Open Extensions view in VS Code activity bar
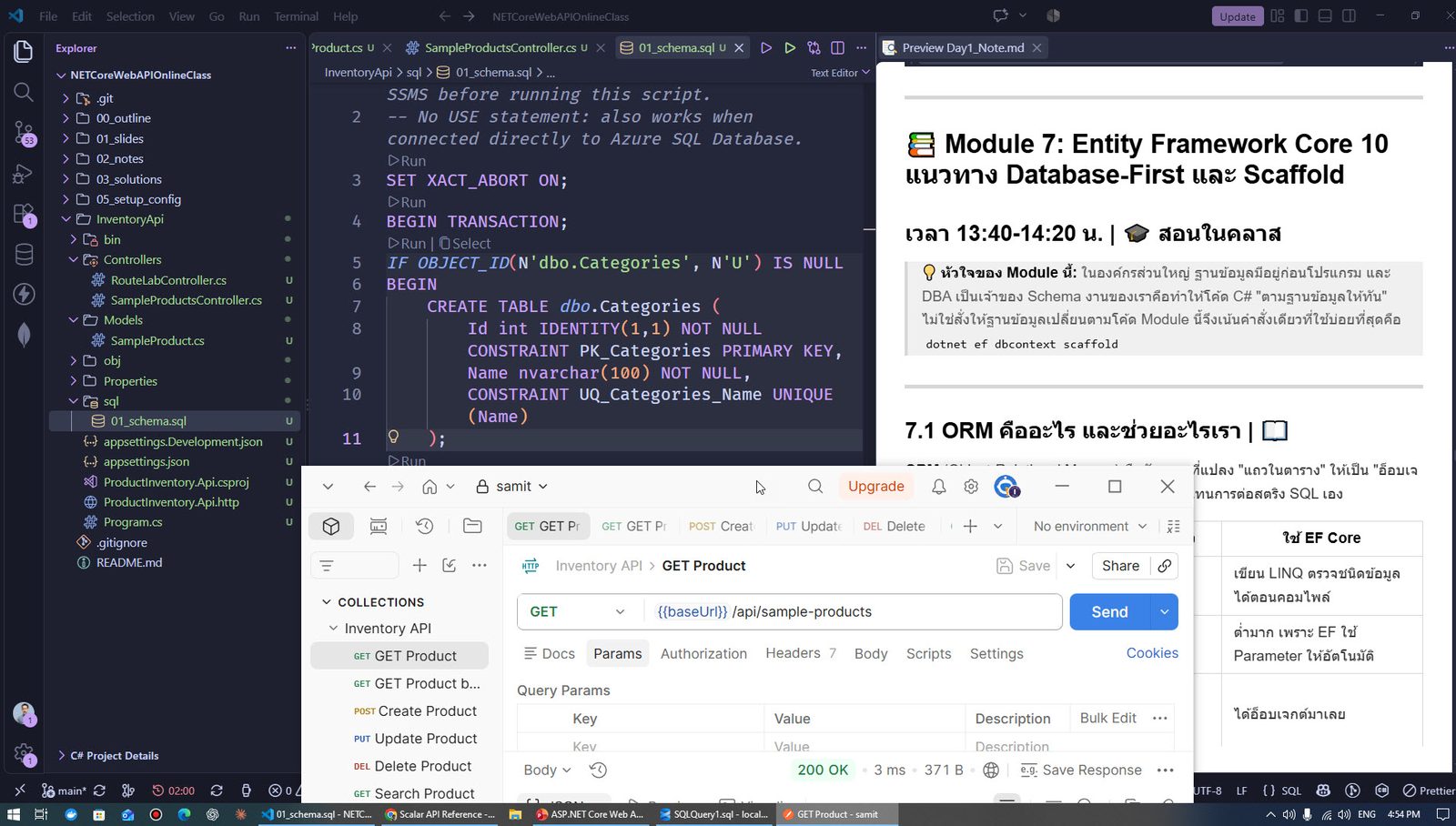Viewport: 1456px width, 826px height. (24, 215)
